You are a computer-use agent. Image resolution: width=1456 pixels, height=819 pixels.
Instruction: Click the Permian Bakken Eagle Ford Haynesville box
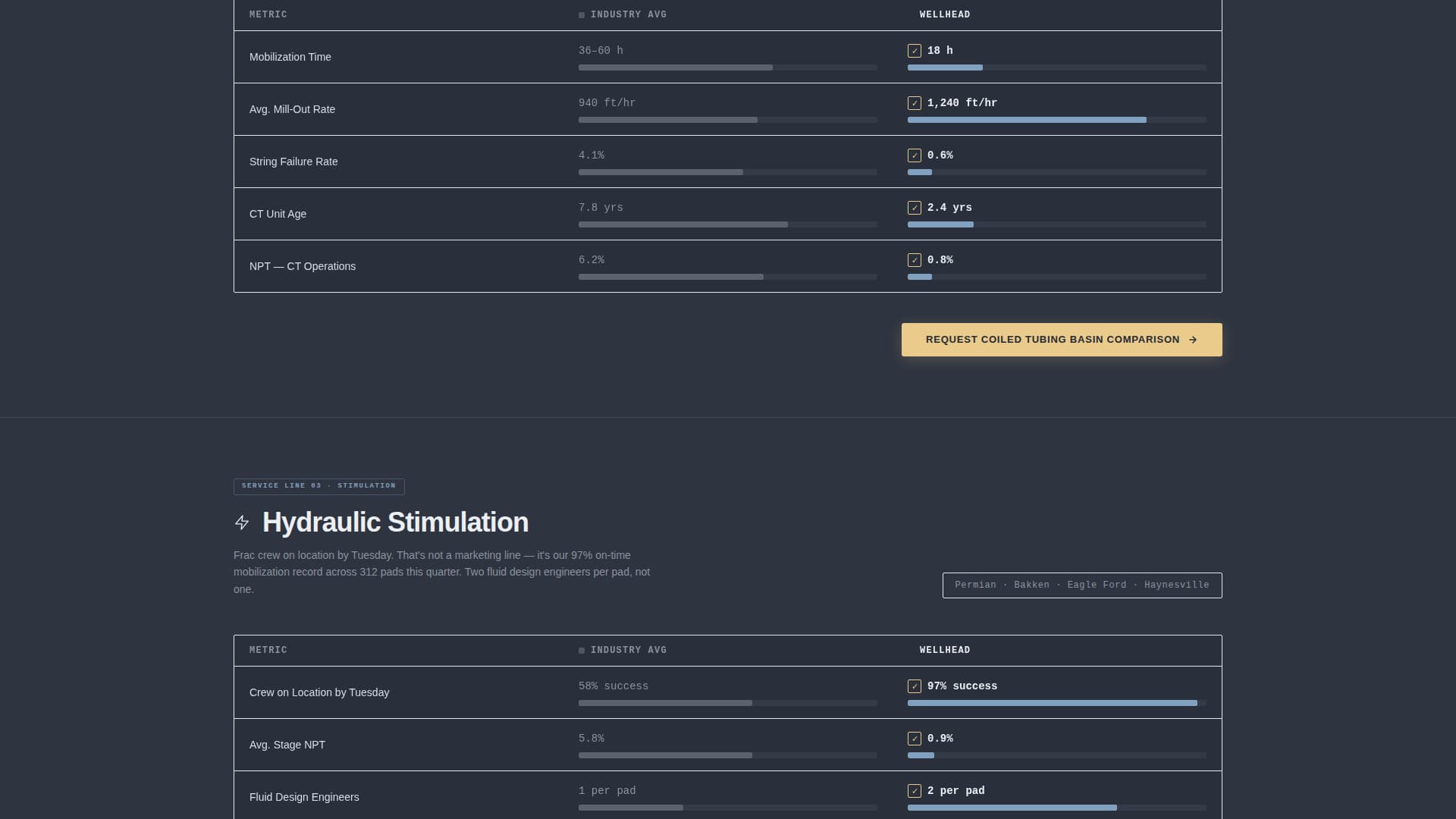[1081, 585]
